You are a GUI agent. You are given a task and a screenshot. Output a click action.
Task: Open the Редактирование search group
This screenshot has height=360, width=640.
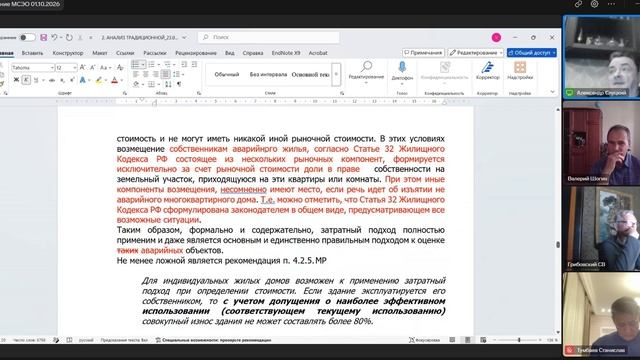click(366, 72)
